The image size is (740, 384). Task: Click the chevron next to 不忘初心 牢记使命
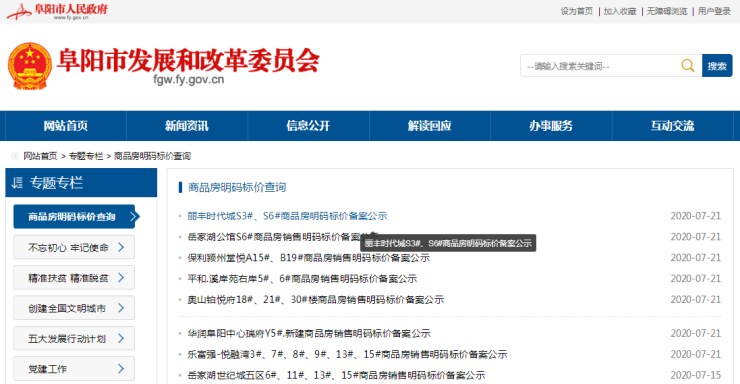point(121,247)
